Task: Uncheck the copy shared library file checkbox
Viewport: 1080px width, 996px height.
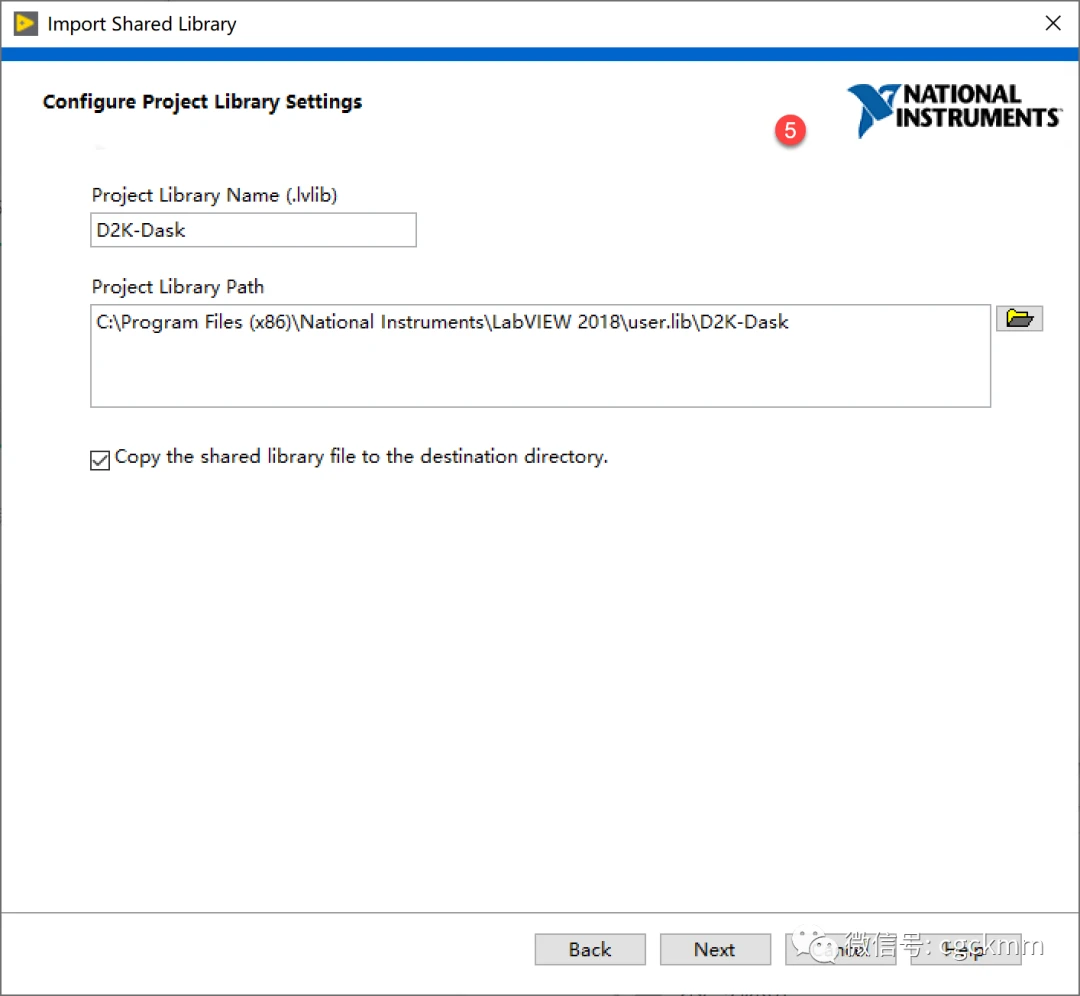Action: click(100, 460)
